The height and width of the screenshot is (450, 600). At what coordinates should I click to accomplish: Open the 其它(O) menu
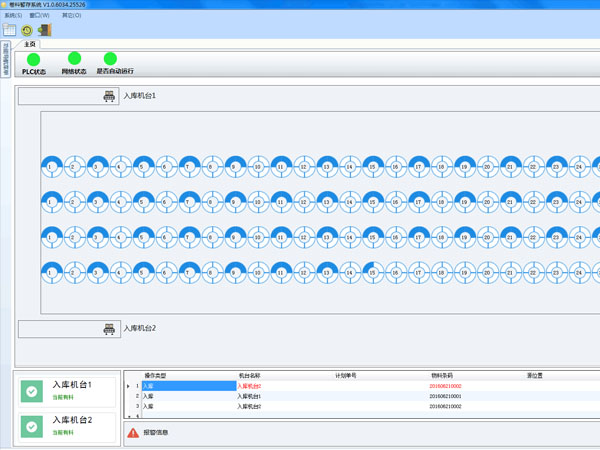[72, 15]
